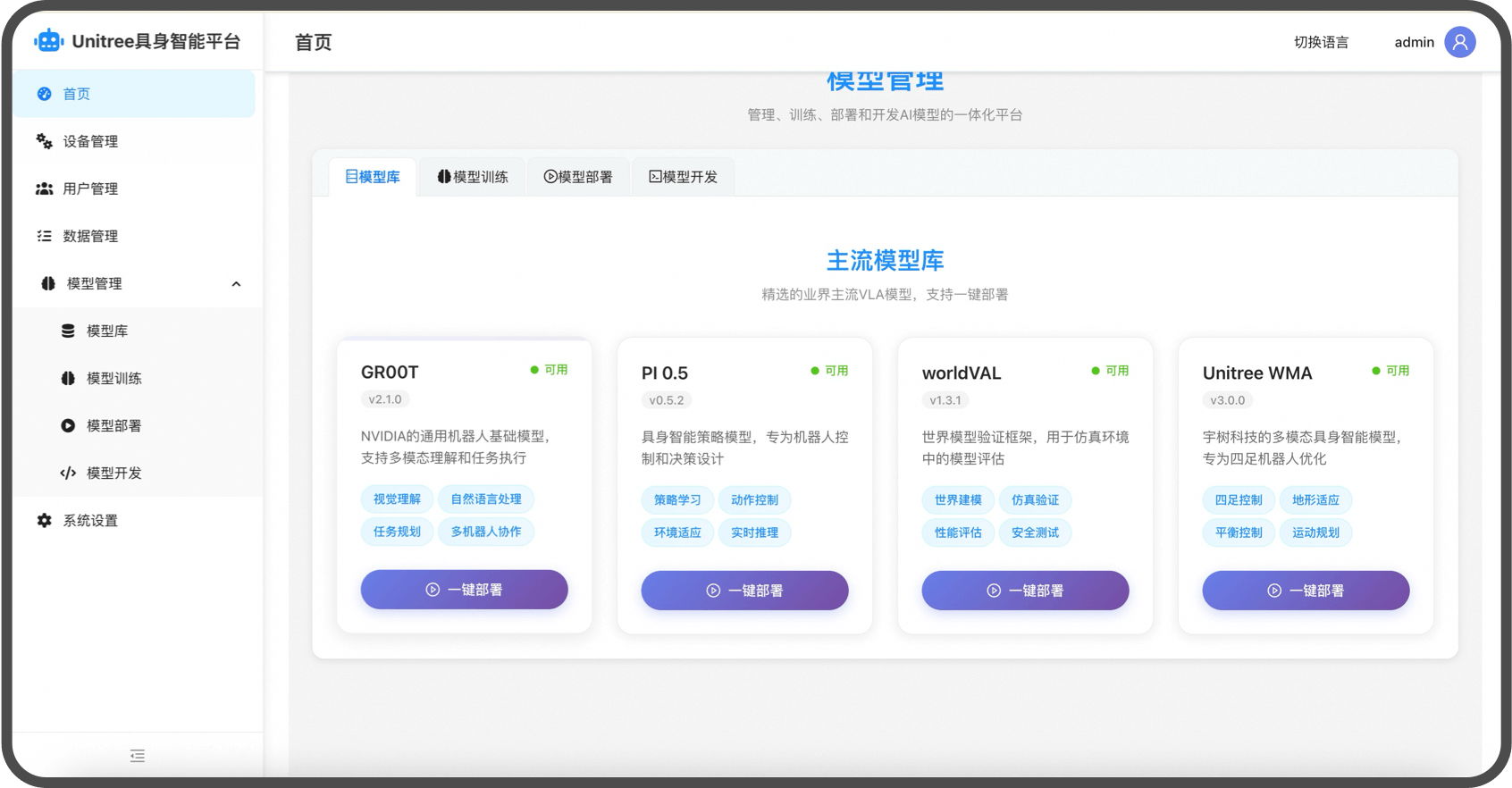Click the code icon for 模型开发
The height and width of the screenshot is (788, 1512).
tap(68, 473)
